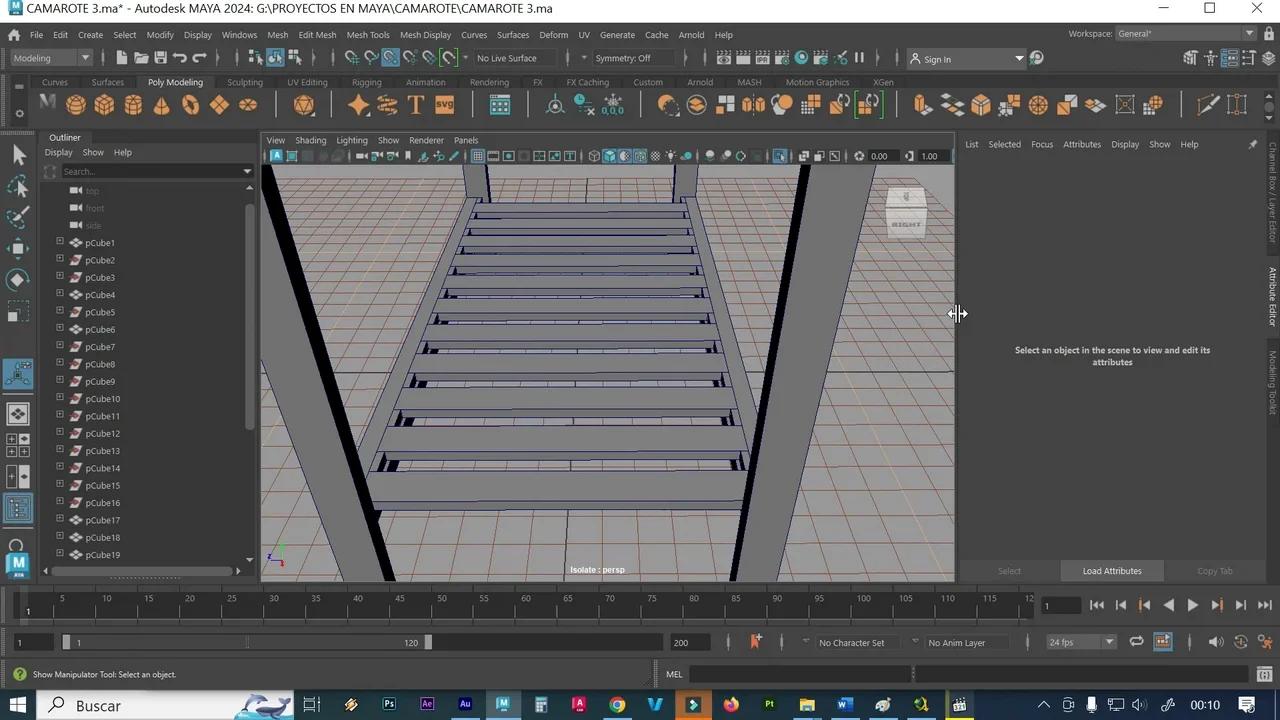Toggle smooth shade all in viewport
1280x720 pixels.
[609, 156]
